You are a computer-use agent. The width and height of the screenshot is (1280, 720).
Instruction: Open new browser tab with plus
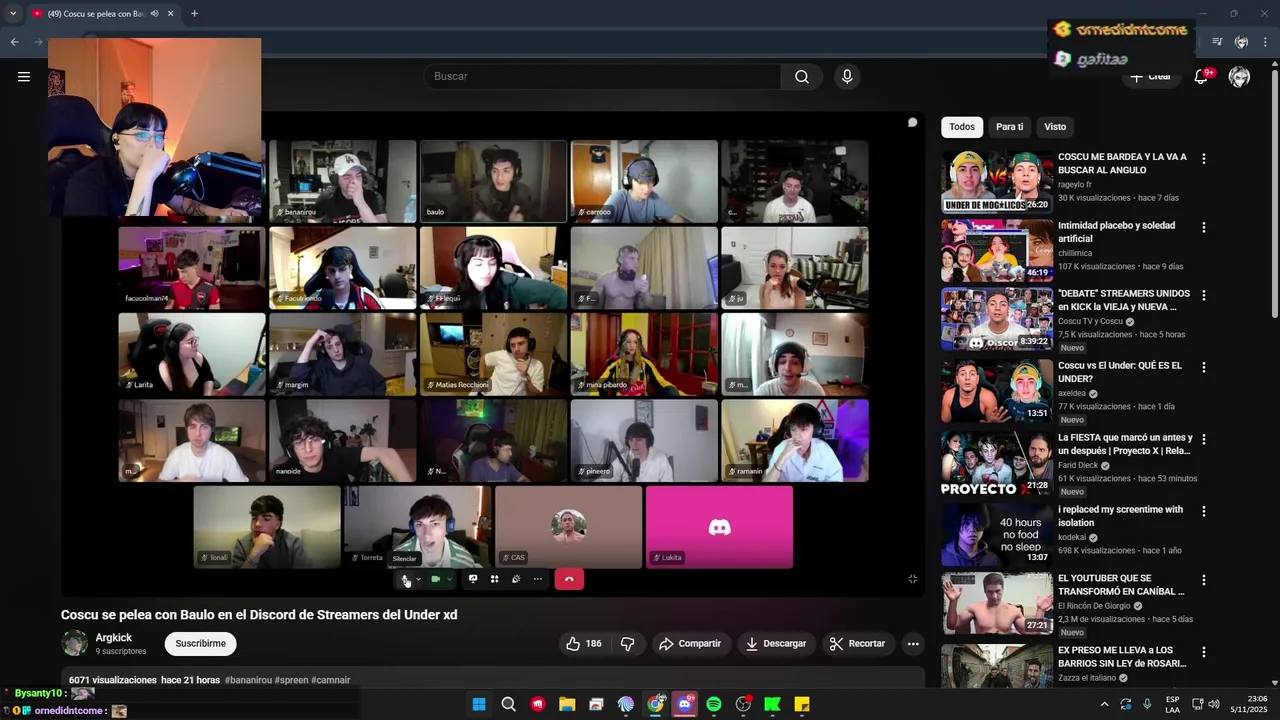point(194,13)
